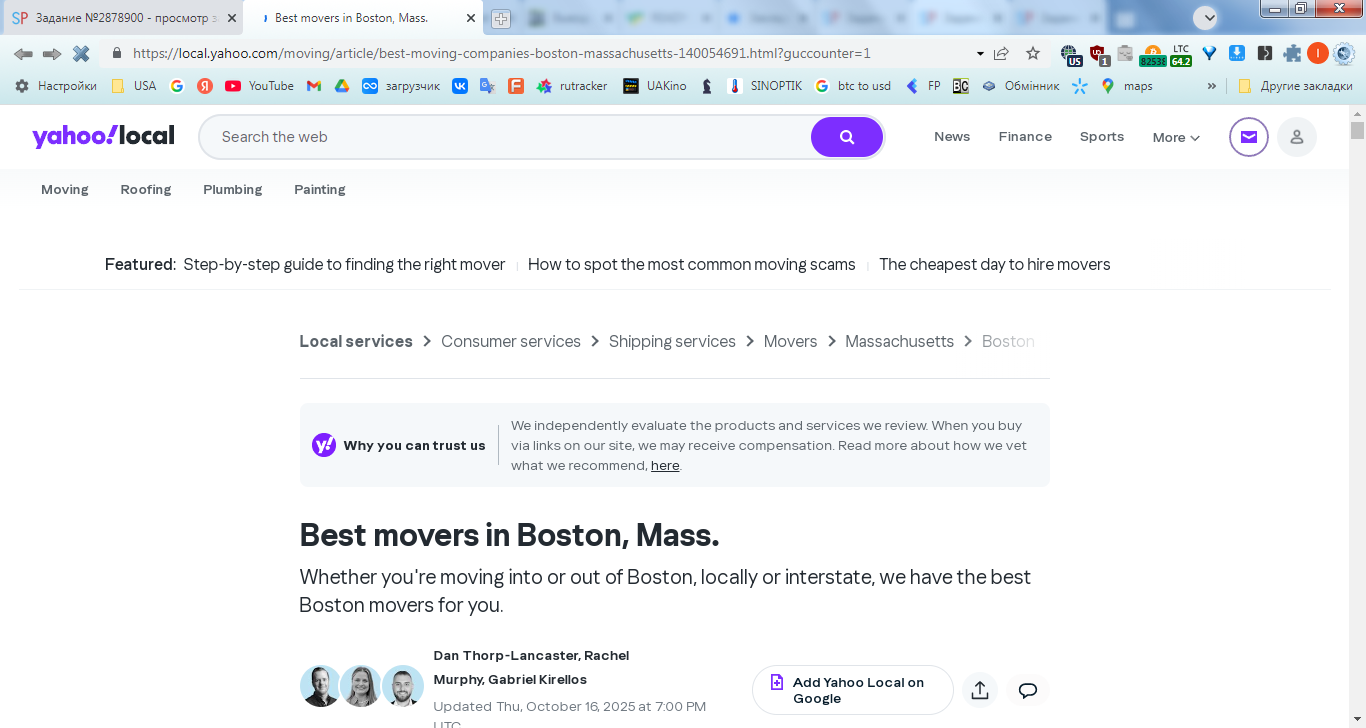Image resolution: width=1366 pixels, height=728 pixels.
Task: Go to the Yahoo Local logo homepage
Action: click(103, 136)
